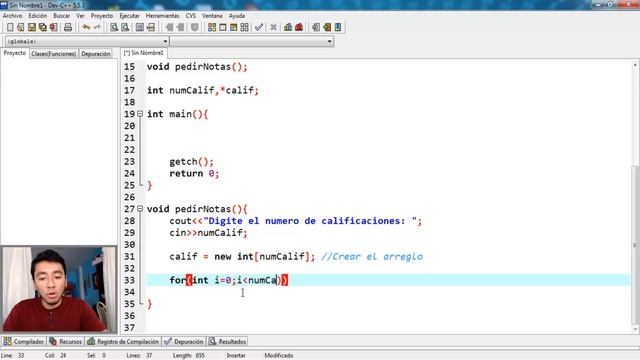The height and width of the screenshot is (360, 640).
Task: Click the Run program window icon
Action: click(223, 27)
